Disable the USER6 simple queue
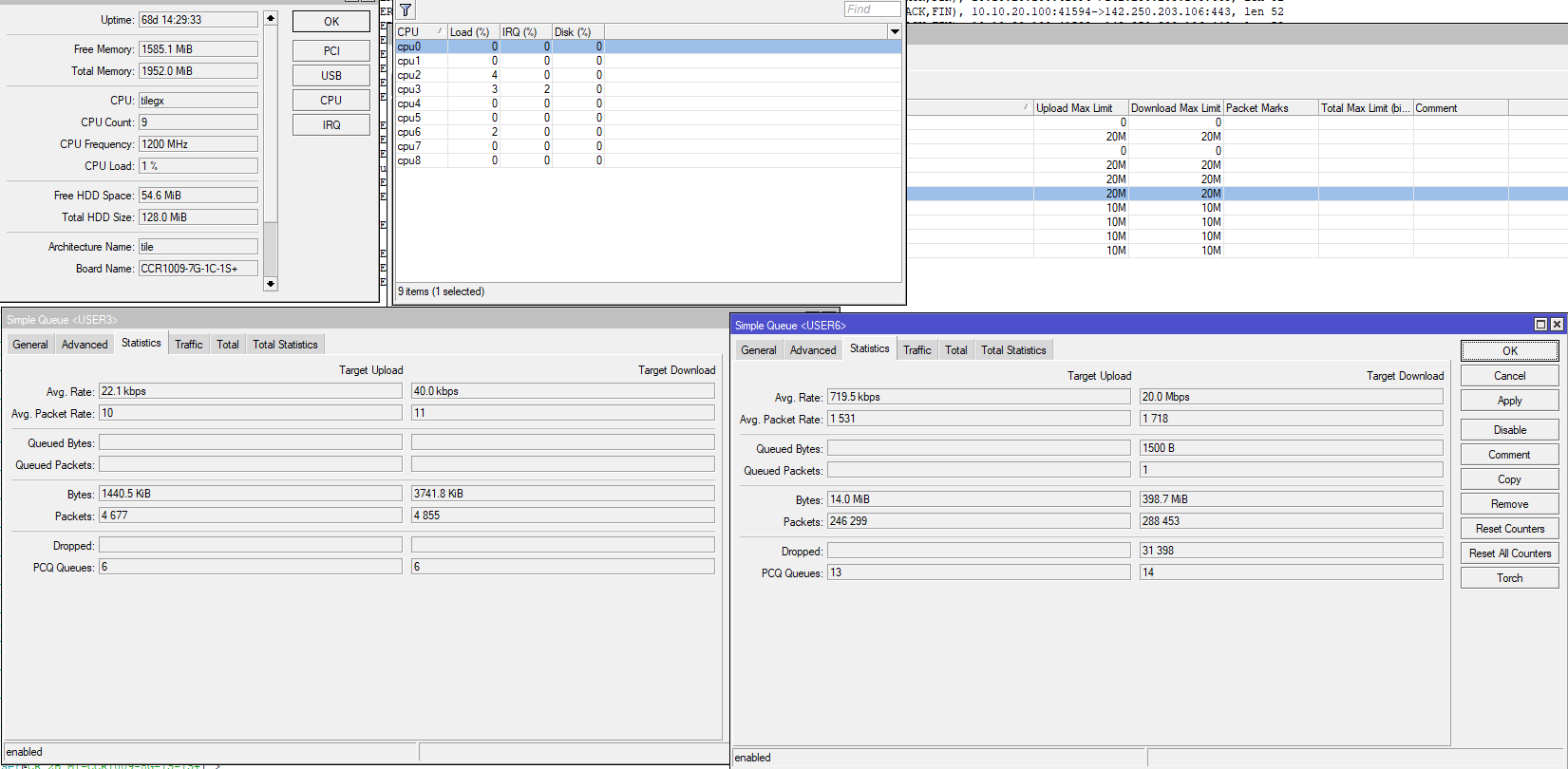Screen dimensions: 1568x769 click(x=1509, y=430)
